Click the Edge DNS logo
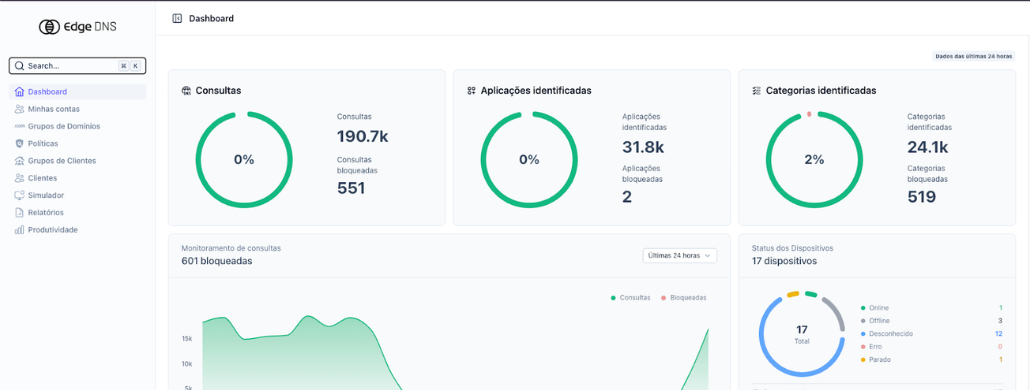 pyautogui.click(x=78, y=27)
